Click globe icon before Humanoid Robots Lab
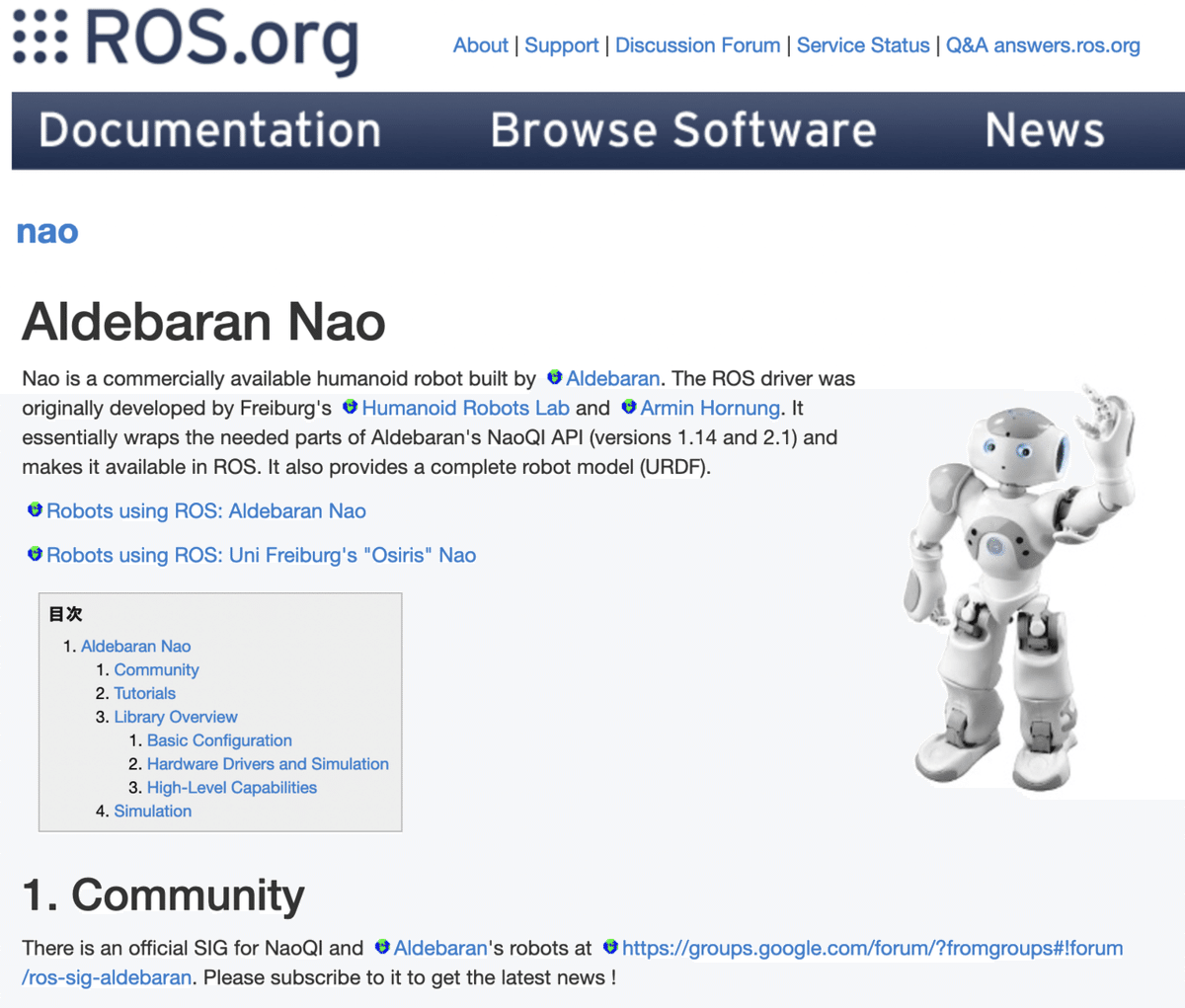1185x1008 pixels. [x=350, y=407]
